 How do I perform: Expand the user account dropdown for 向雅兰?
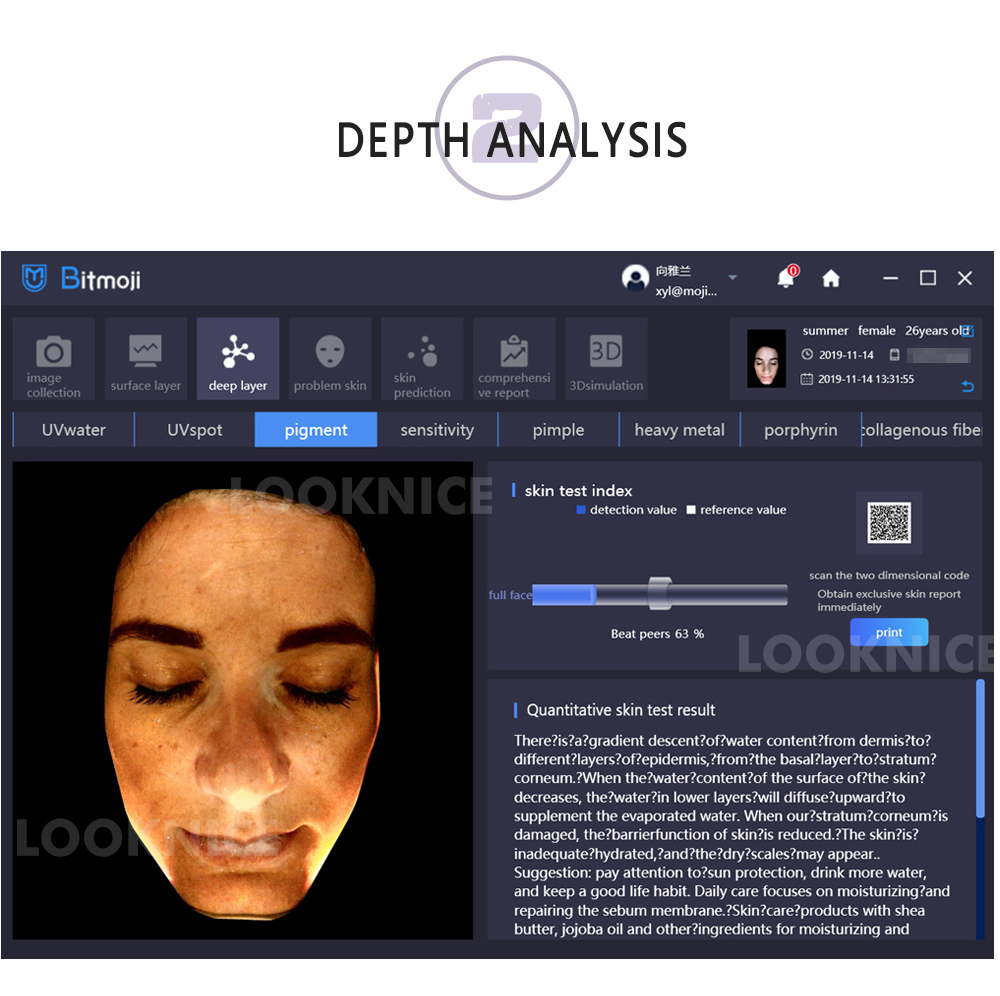[731, 278]
